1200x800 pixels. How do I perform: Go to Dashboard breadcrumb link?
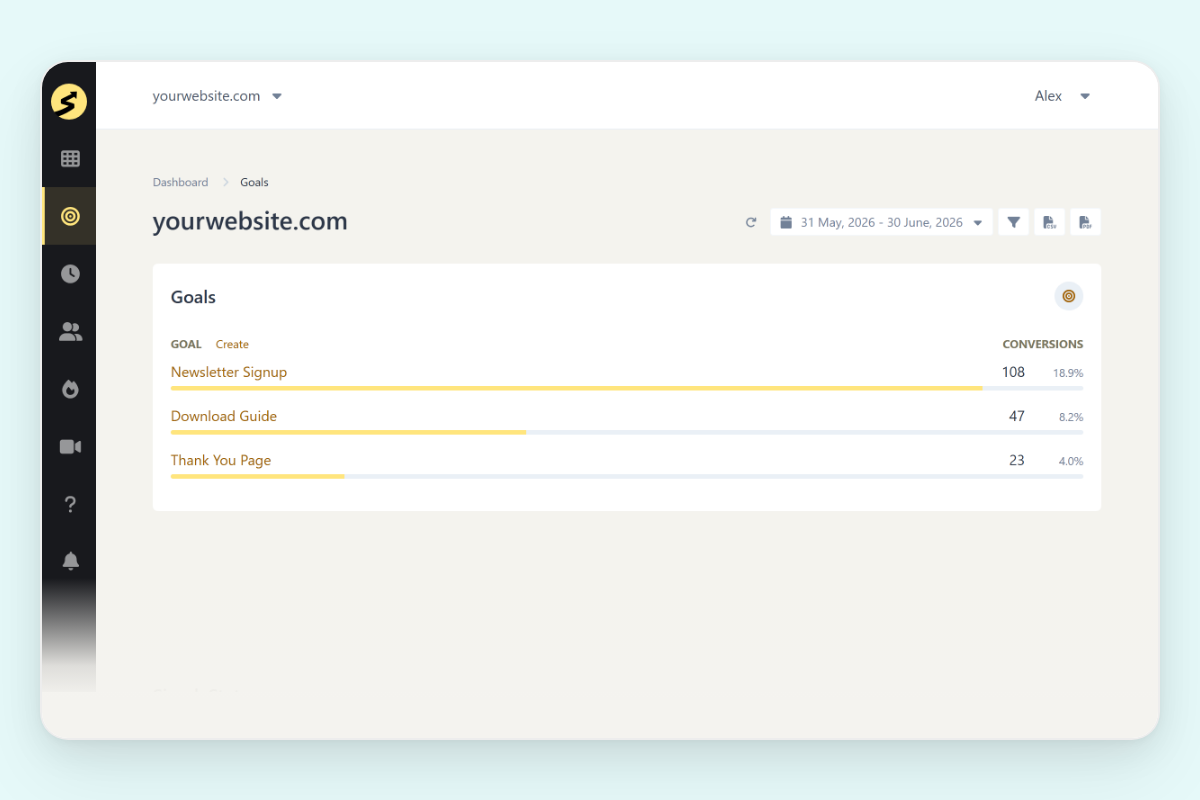[180, 182]
